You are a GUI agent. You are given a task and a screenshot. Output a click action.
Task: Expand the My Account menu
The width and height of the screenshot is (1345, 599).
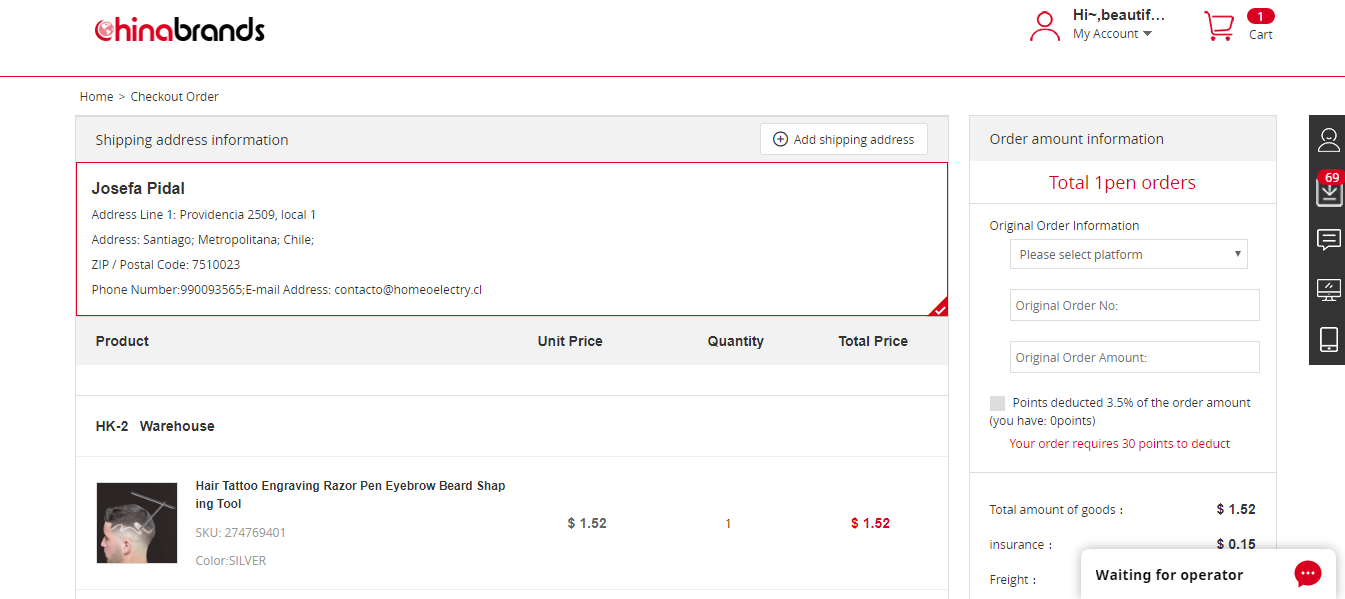[x=1112, y=34]
